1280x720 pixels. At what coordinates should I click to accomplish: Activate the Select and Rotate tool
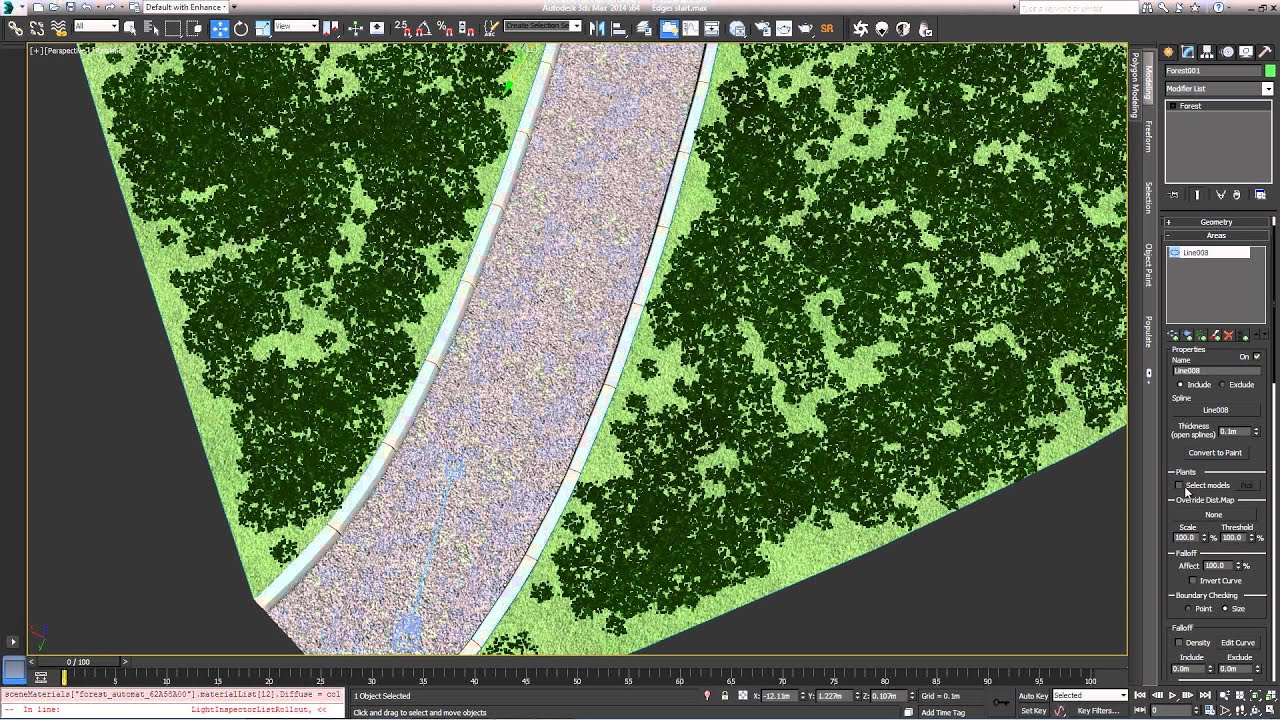pyautogui.click(x=241, y=29)
